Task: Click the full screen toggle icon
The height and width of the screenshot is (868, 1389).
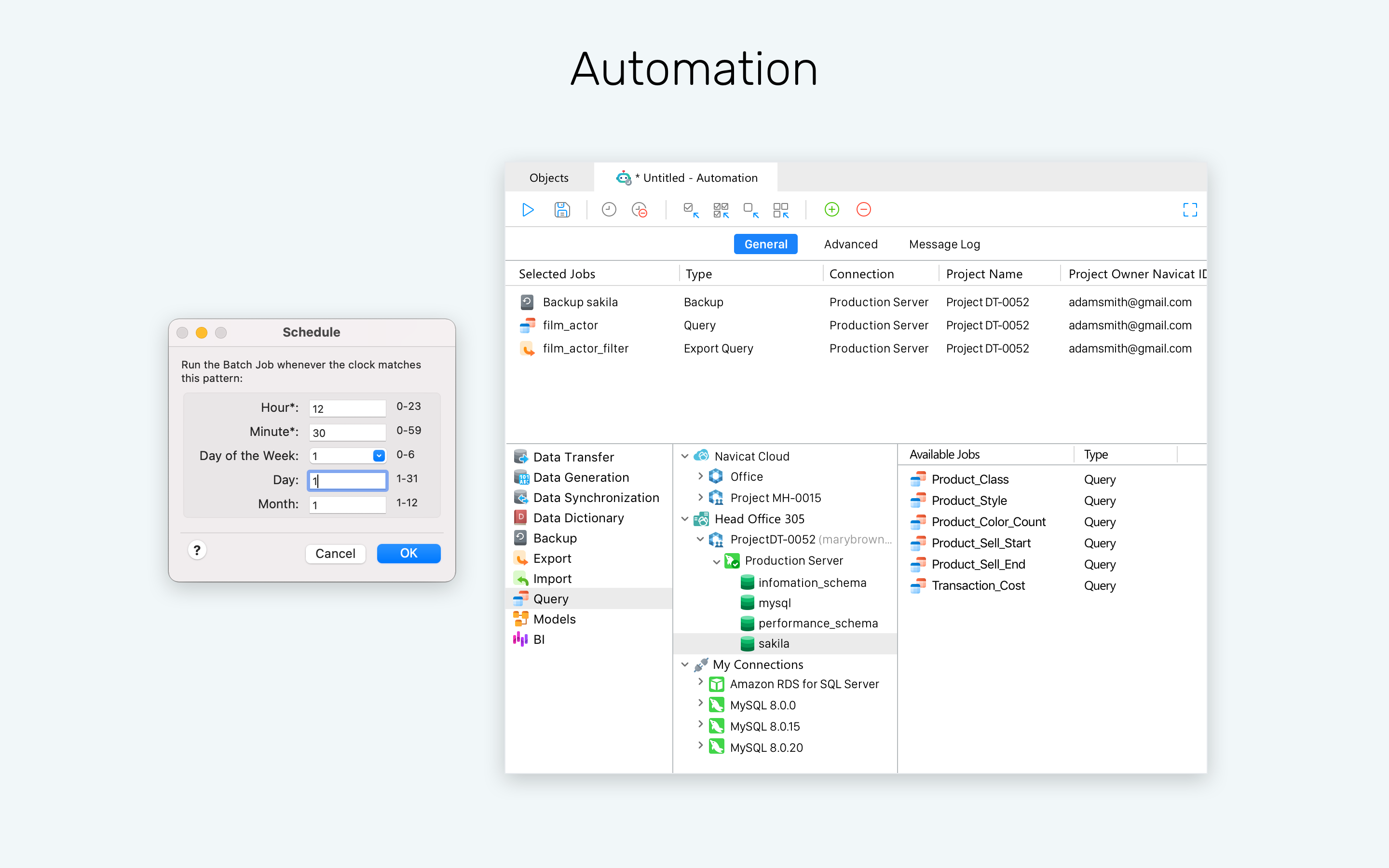Action: (x=1190, y=210)
